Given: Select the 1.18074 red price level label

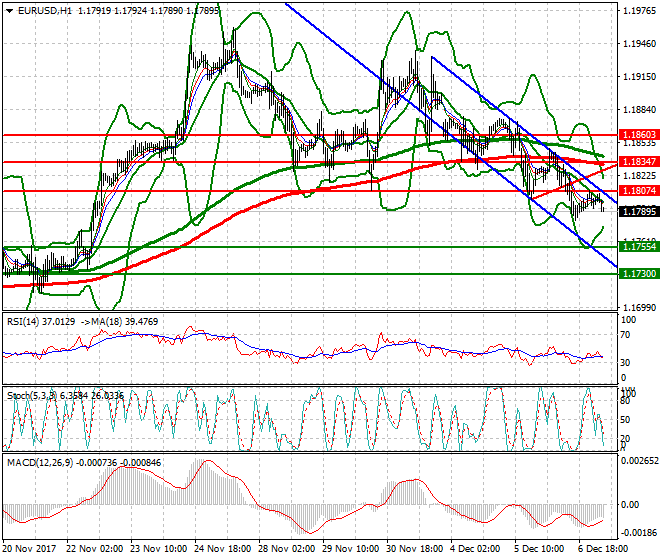Looking at the screenshot, I should 639,191.
